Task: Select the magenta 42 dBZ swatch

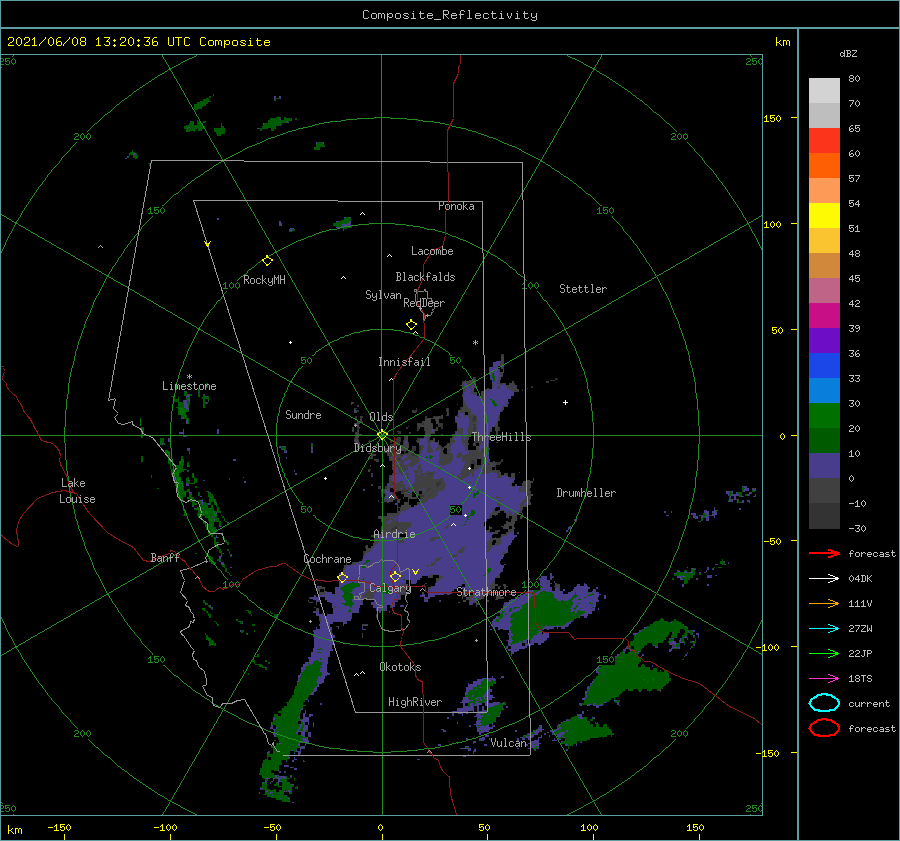Action: tap(824, 316)
